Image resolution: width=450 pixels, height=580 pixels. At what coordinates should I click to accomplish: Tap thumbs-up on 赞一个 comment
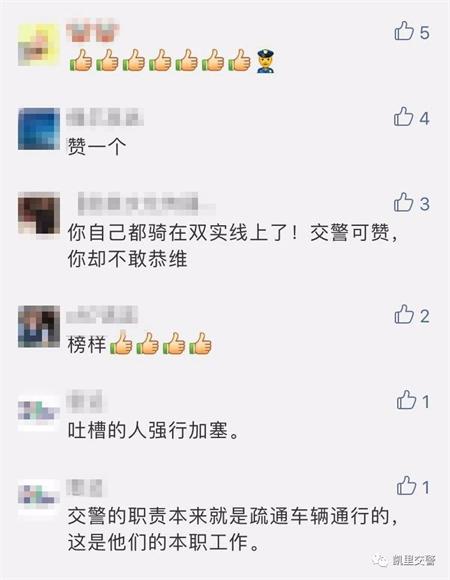[x=403, y=117]
